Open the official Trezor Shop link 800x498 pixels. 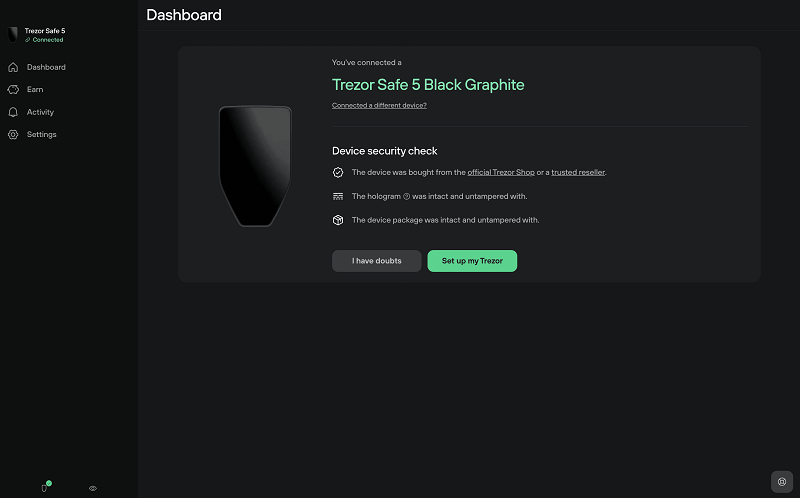(501, 172)
